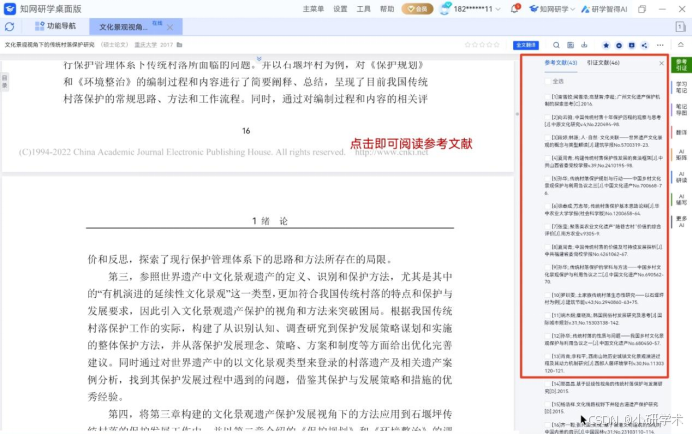Open the AI辅写 sidebar item
Screen dimensions: 692x434
tap(681, 199)
